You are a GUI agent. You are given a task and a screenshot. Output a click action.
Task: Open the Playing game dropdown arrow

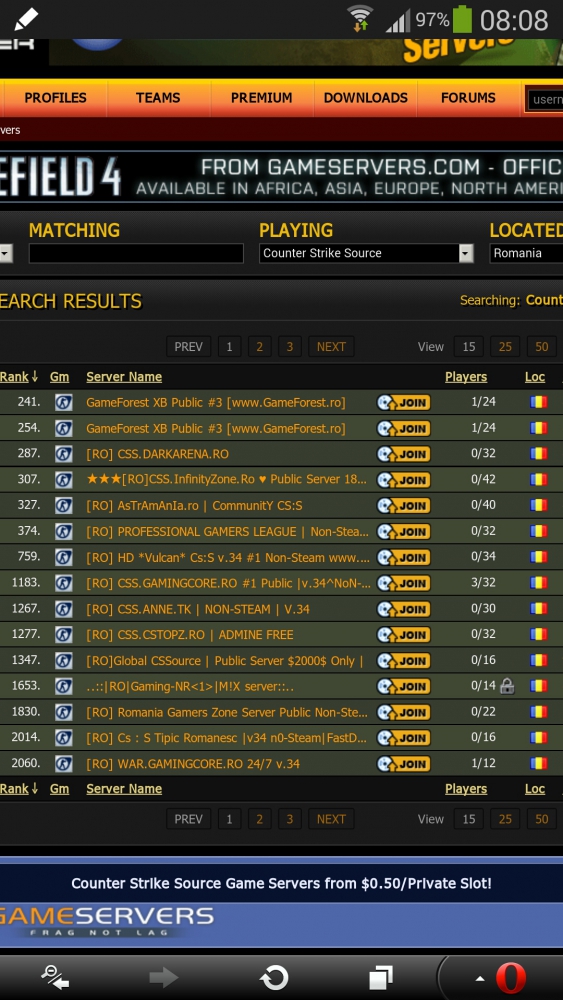coord(466,253)
